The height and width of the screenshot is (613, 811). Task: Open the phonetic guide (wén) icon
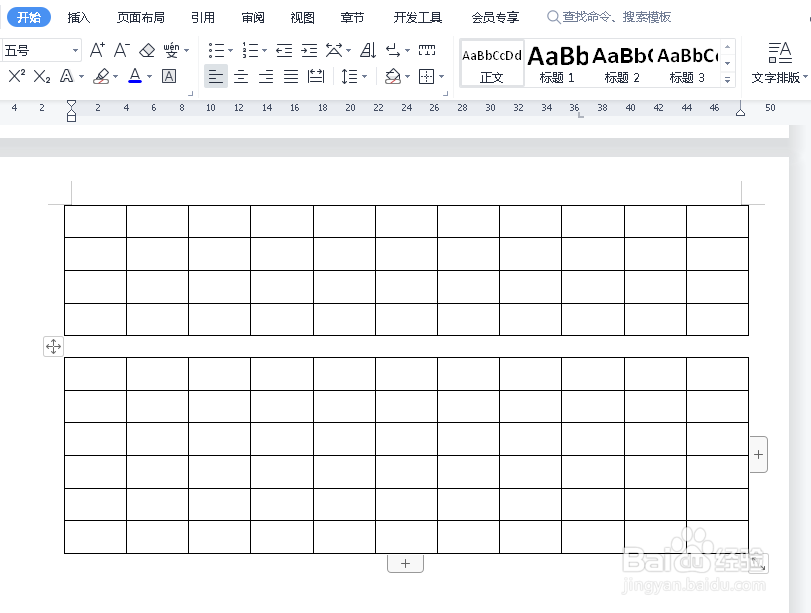(x=171, y=50)
